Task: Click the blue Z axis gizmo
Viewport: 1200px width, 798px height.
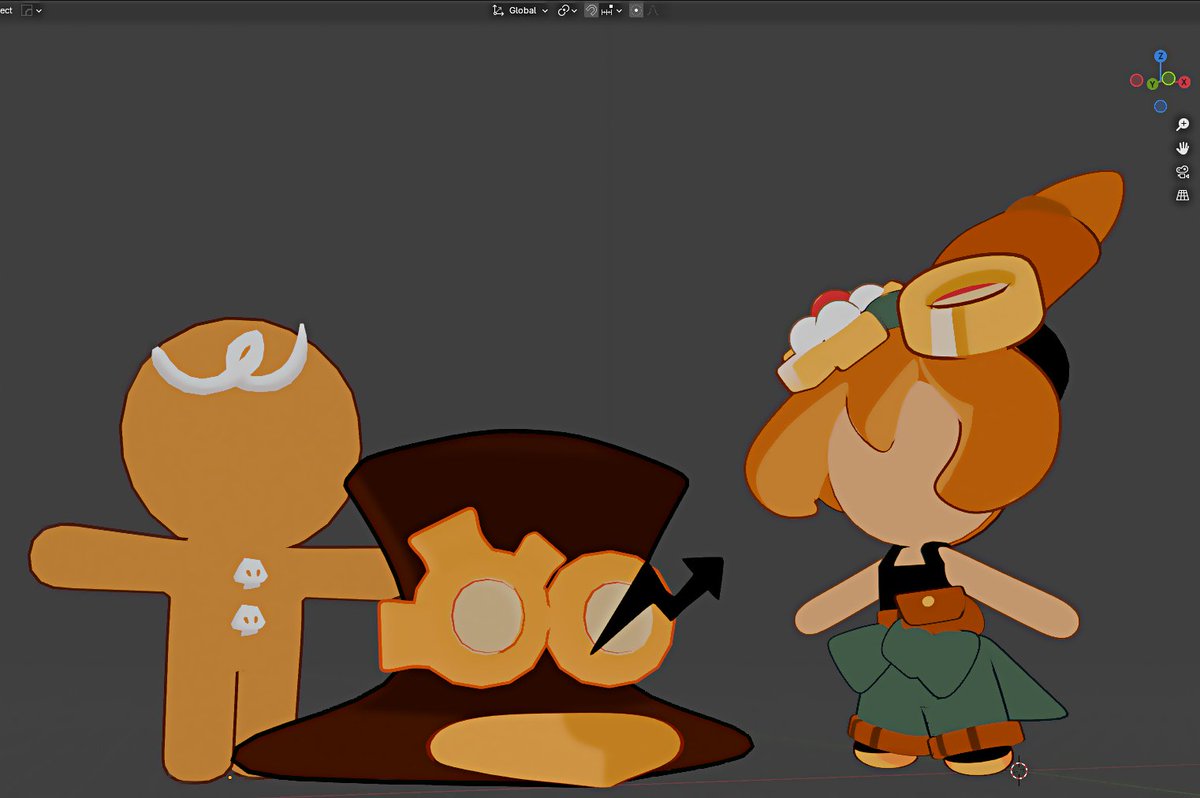Action: [1160, 56]
